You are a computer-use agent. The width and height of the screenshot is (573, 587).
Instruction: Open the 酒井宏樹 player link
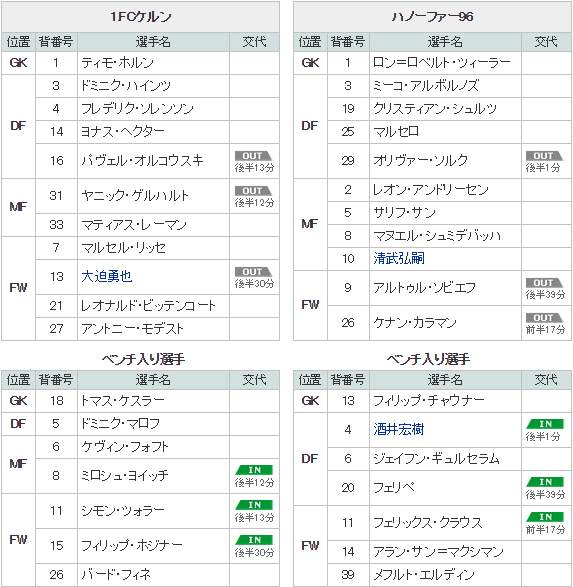tap(399, 429)
